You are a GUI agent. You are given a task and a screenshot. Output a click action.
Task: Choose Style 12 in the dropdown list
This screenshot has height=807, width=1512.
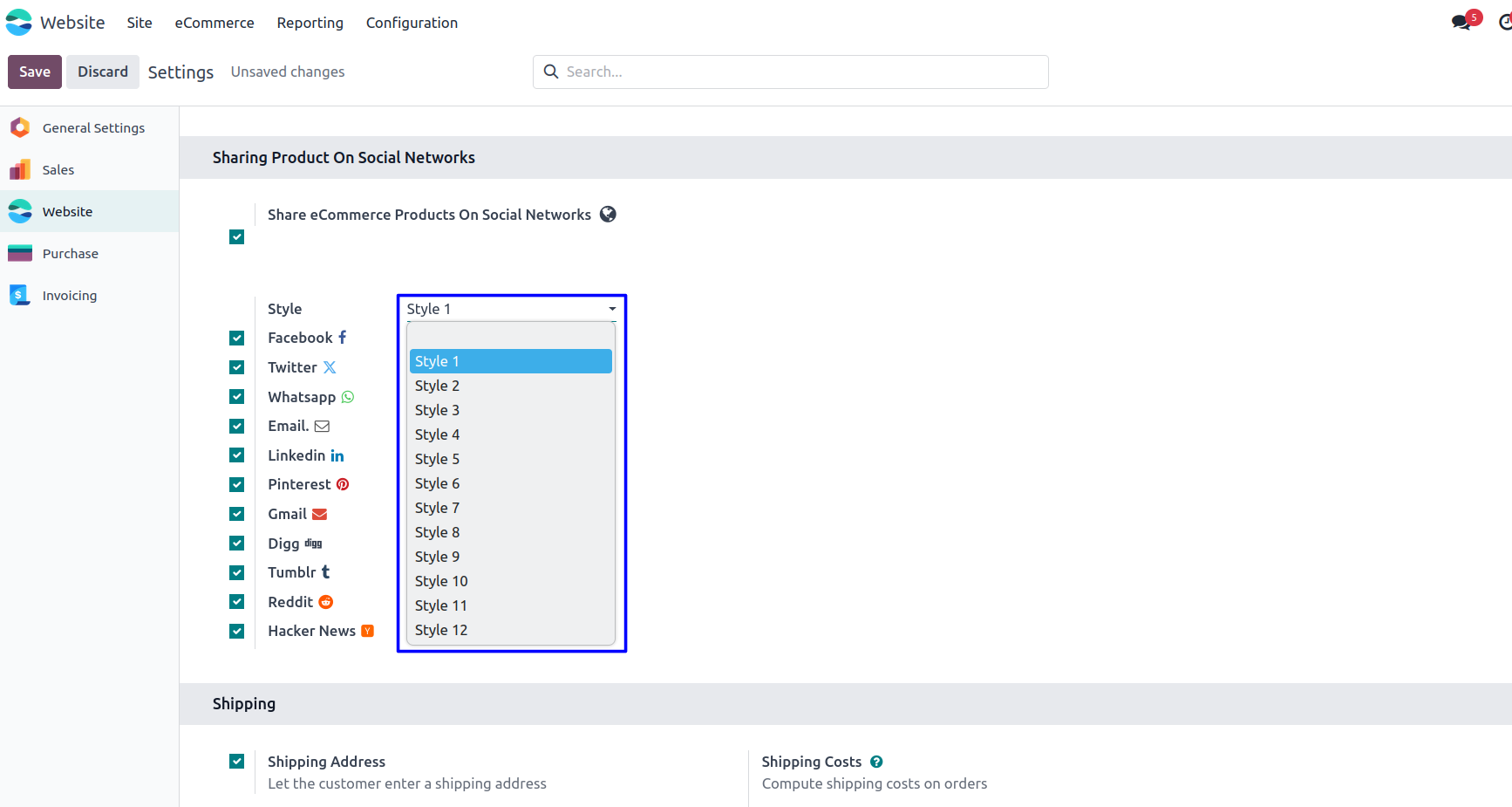[x=441, y=630]
